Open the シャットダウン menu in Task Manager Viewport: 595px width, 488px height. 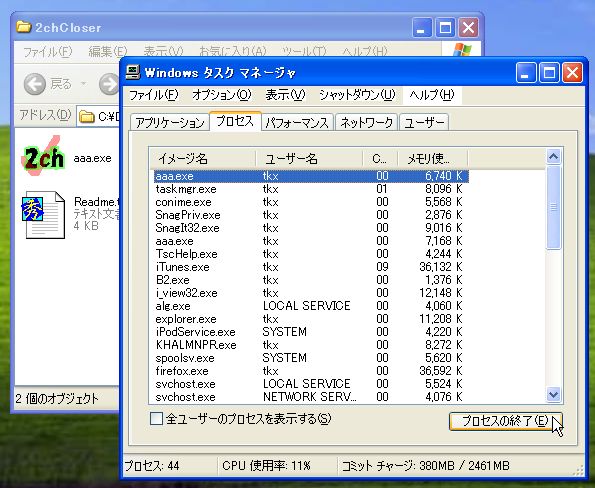pos(357,95)
